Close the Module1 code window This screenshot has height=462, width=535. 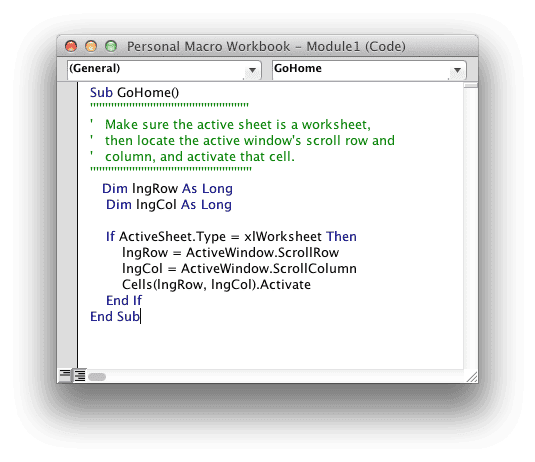click(x=71, y=46)
